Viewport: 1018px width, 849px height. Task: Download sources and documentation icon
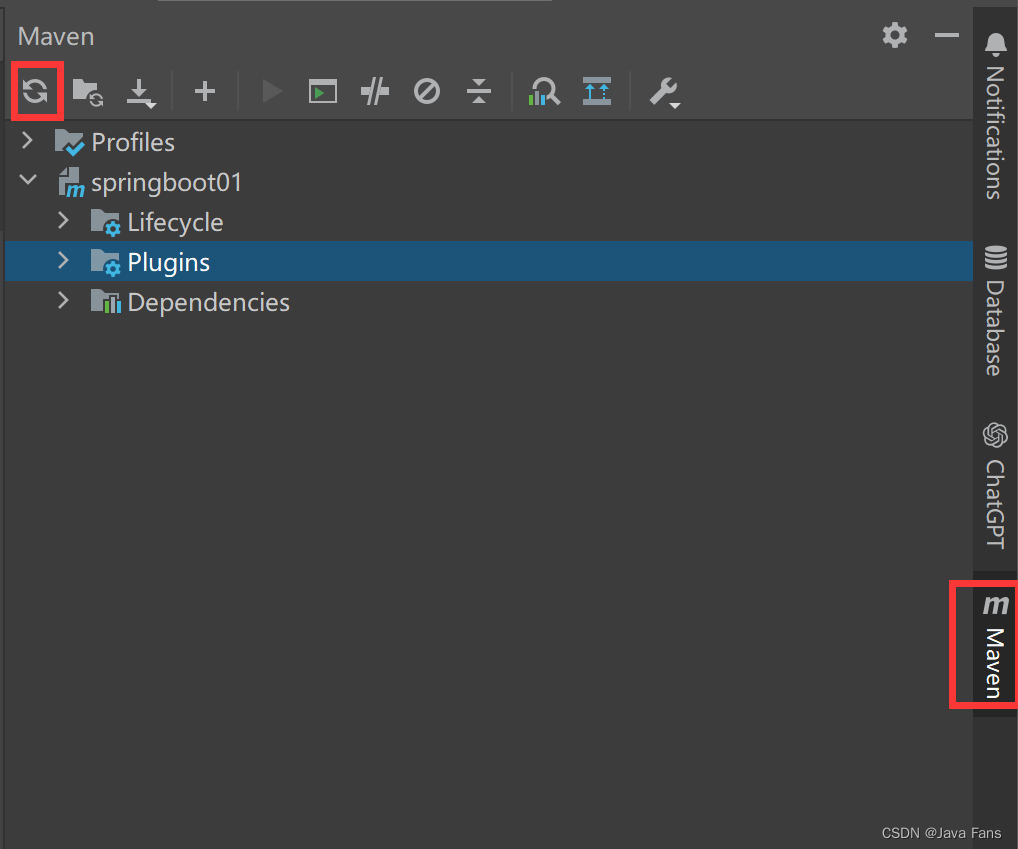[x=141, y=93]
